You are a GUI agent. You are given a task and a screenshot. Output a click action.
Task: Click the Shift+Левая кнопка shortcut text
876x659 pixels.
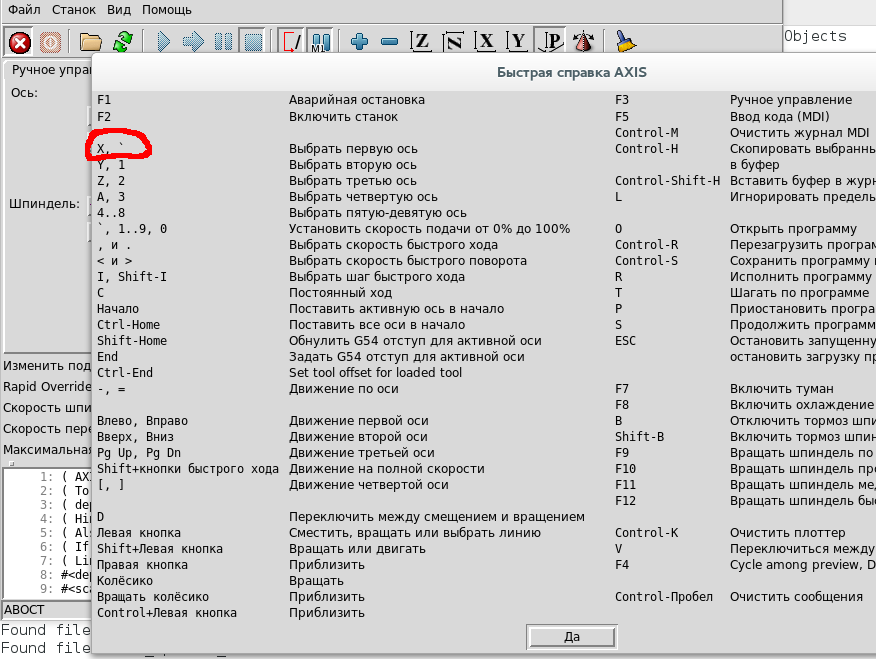(x=160, y=549)
